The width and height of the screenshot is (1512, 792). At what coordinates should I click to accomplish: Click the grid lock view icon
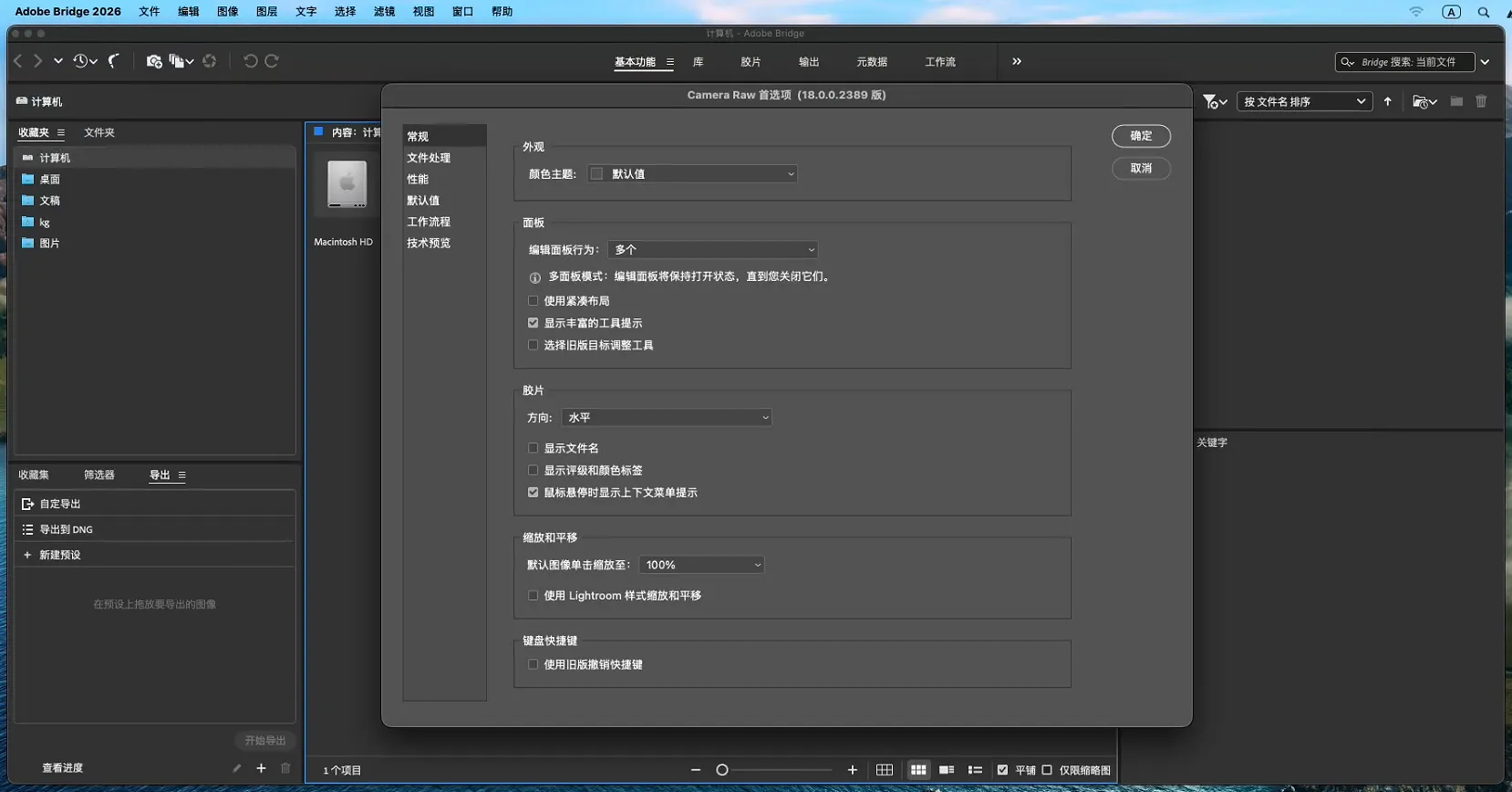(885, 770)
